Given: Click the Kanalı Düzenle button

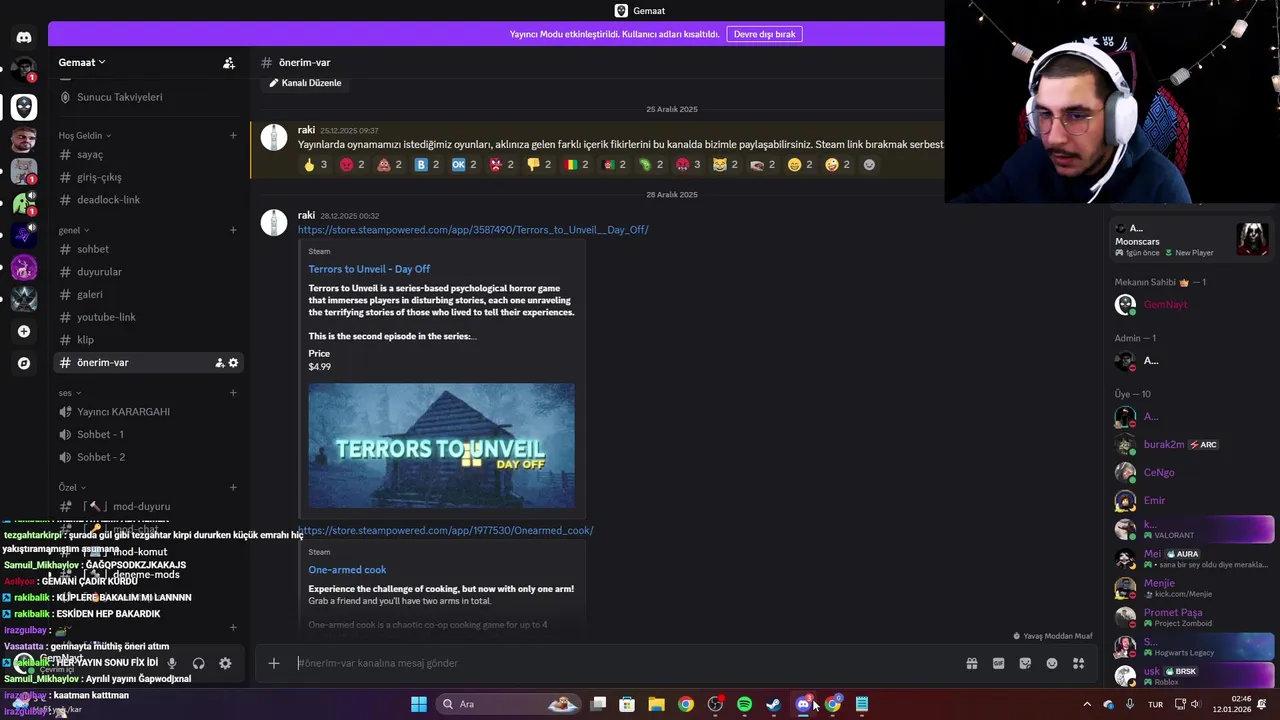Looking at the screenshot, I should tap(305, 83).
